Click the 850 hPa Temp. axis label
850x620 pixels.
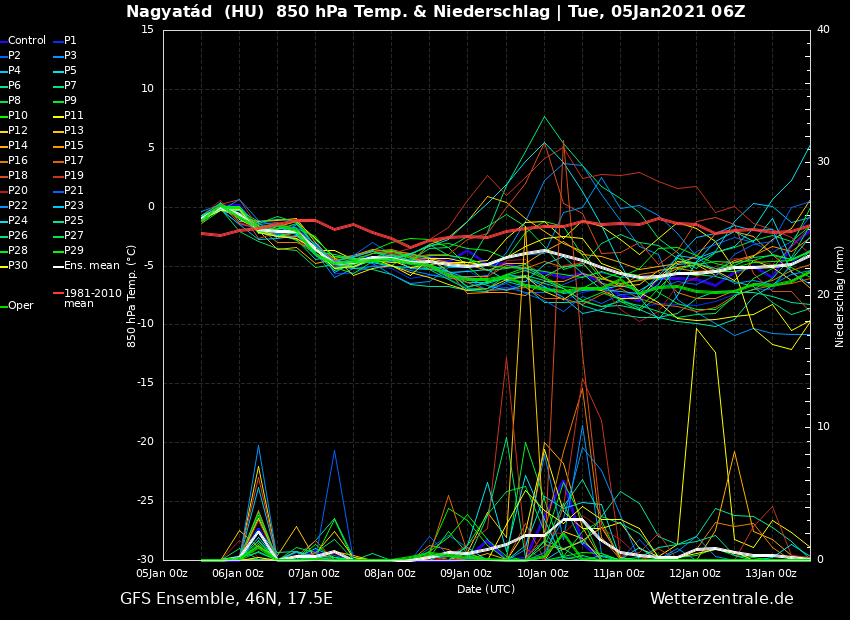132,295
